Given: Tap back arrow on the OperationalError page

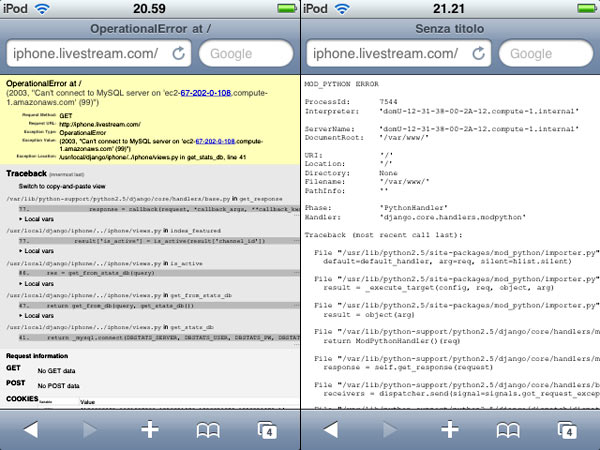Looking at the screenshot, I should tap(31, 429).
